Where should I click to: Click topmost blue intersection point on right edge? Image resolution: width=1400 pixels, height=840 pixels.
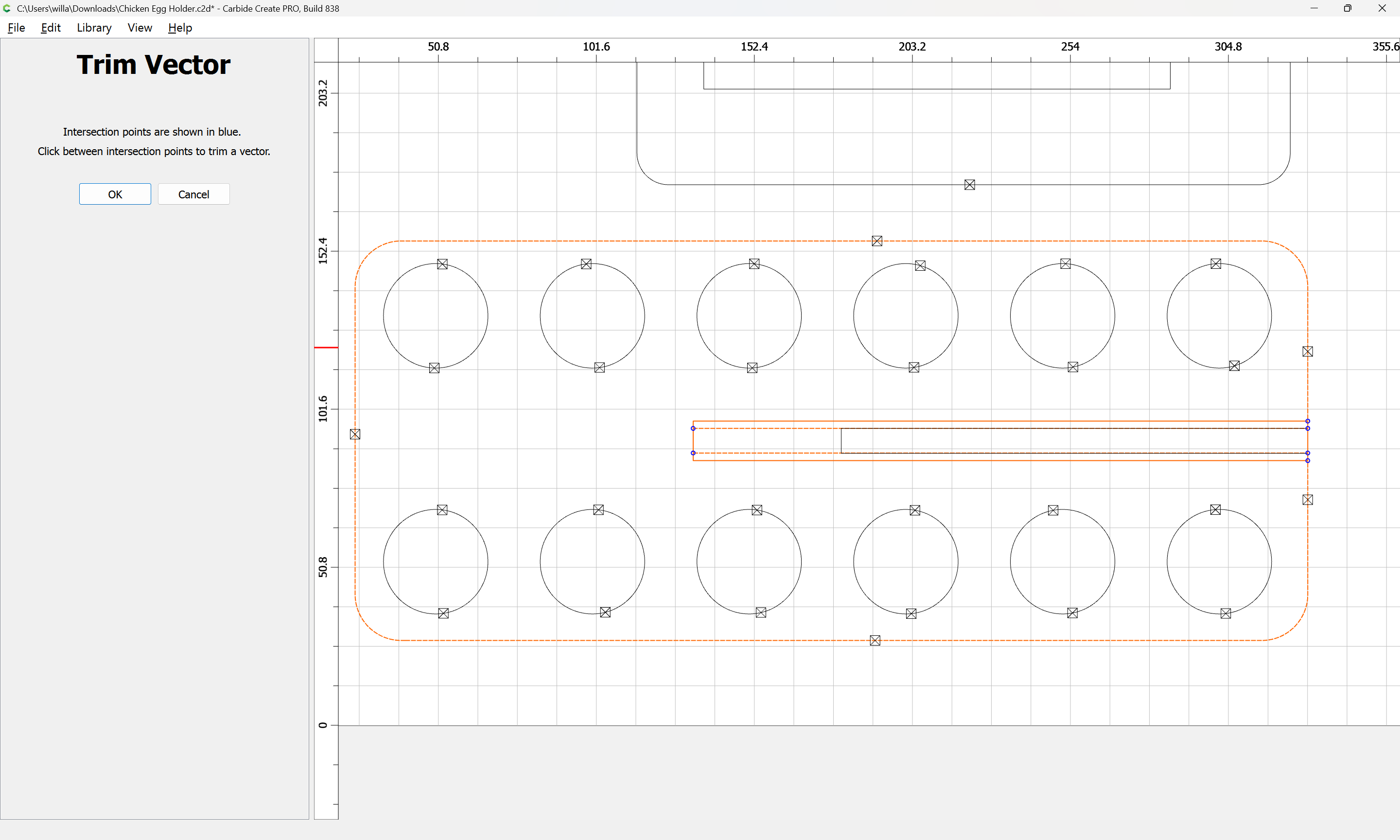click(1307, 421)
